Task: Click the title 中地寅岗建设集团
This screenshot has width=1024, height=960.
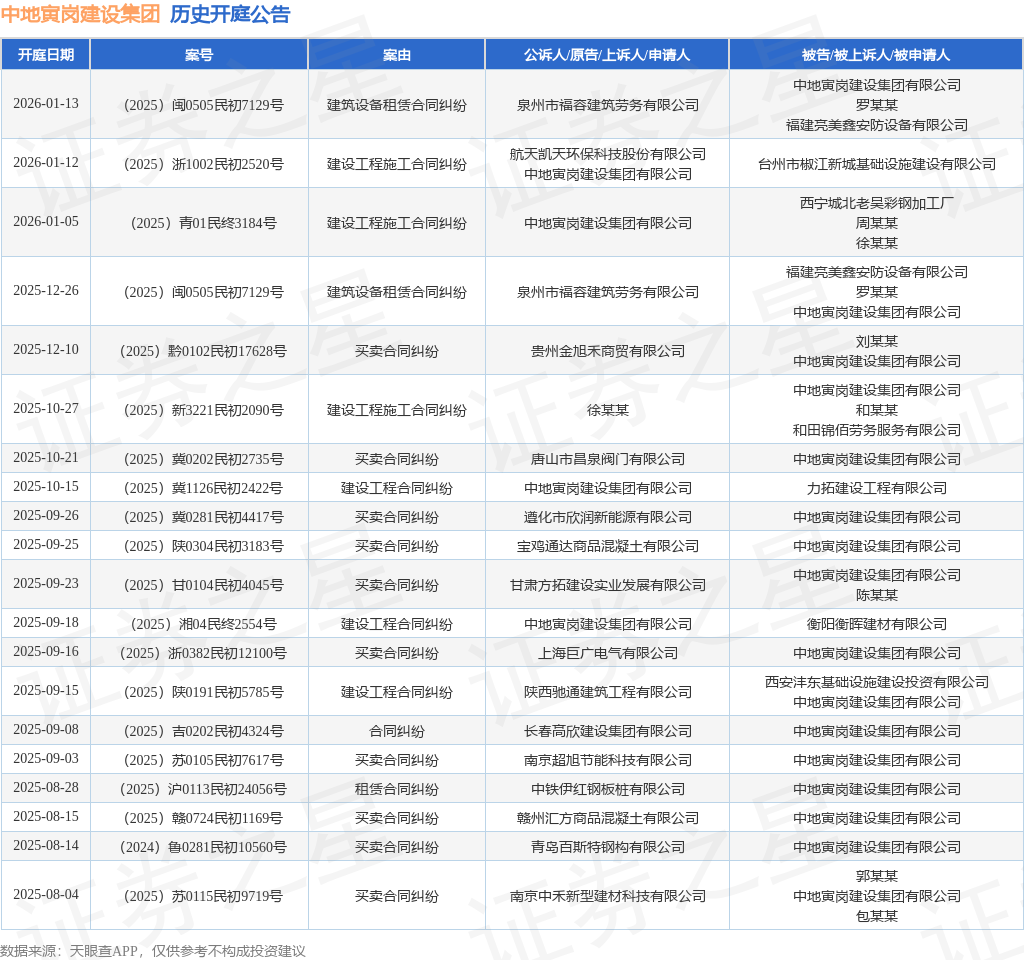Action: point(80,14)
